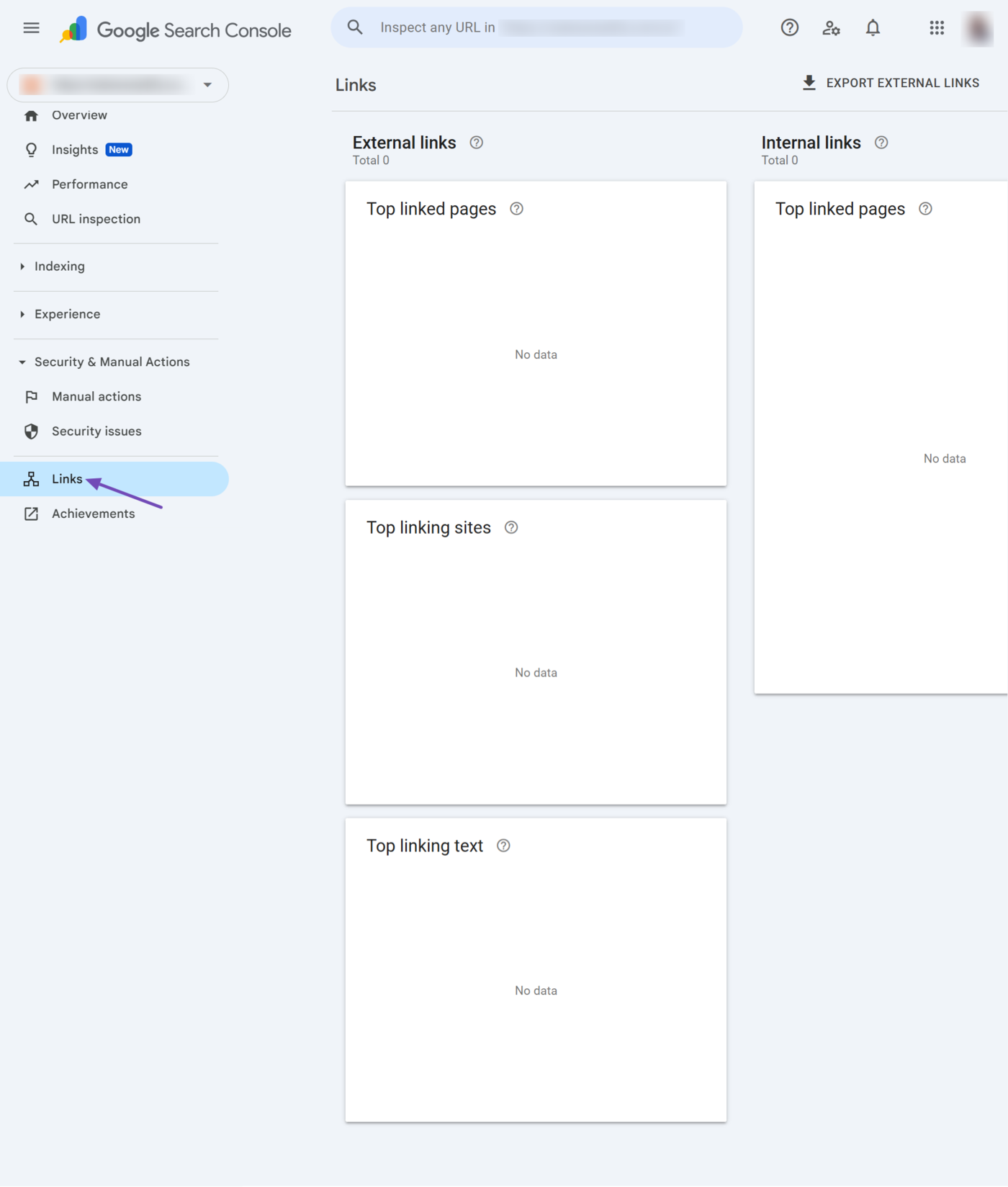Open the Google apps grid
1008x1187 pixels.
coord(936,28)
